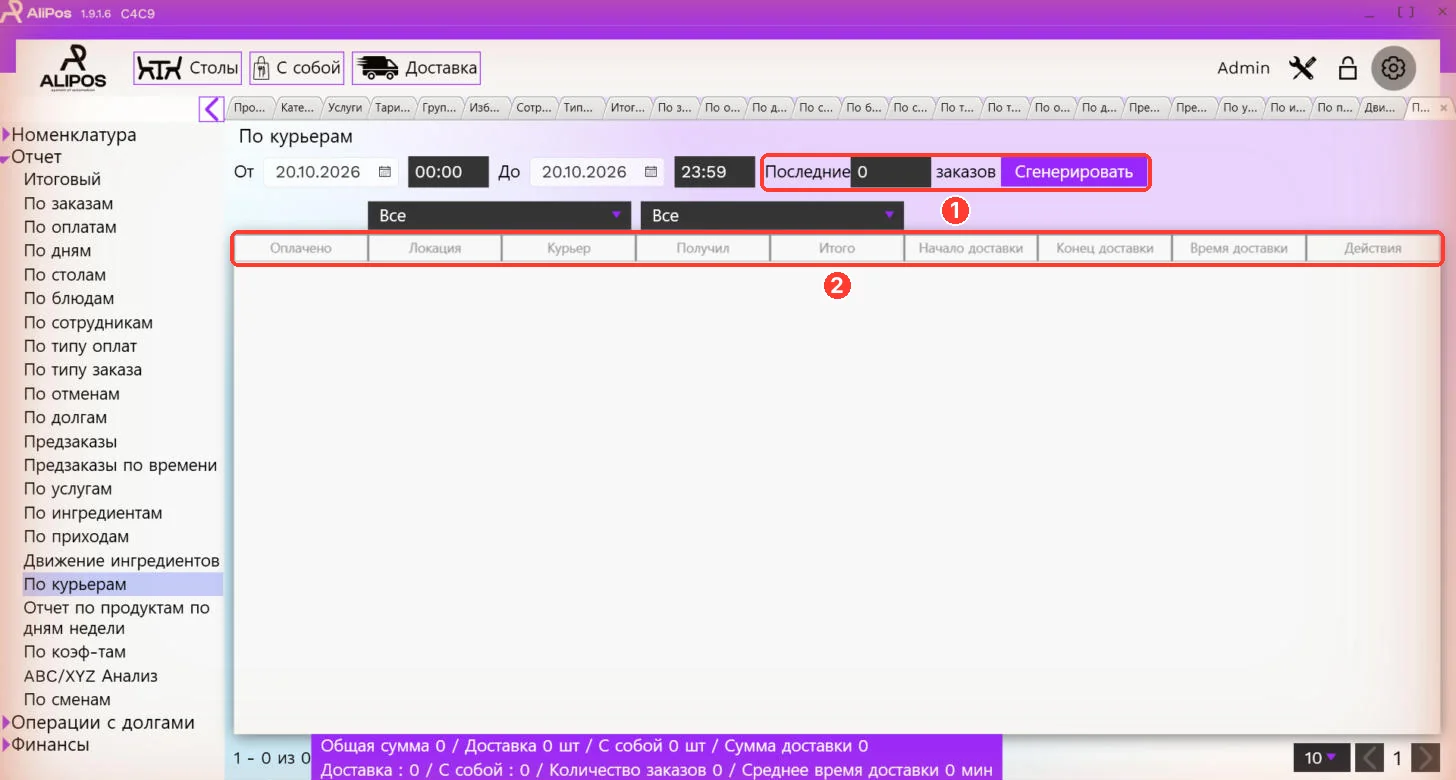Open Движение ингредиентов report

(122, 561)
